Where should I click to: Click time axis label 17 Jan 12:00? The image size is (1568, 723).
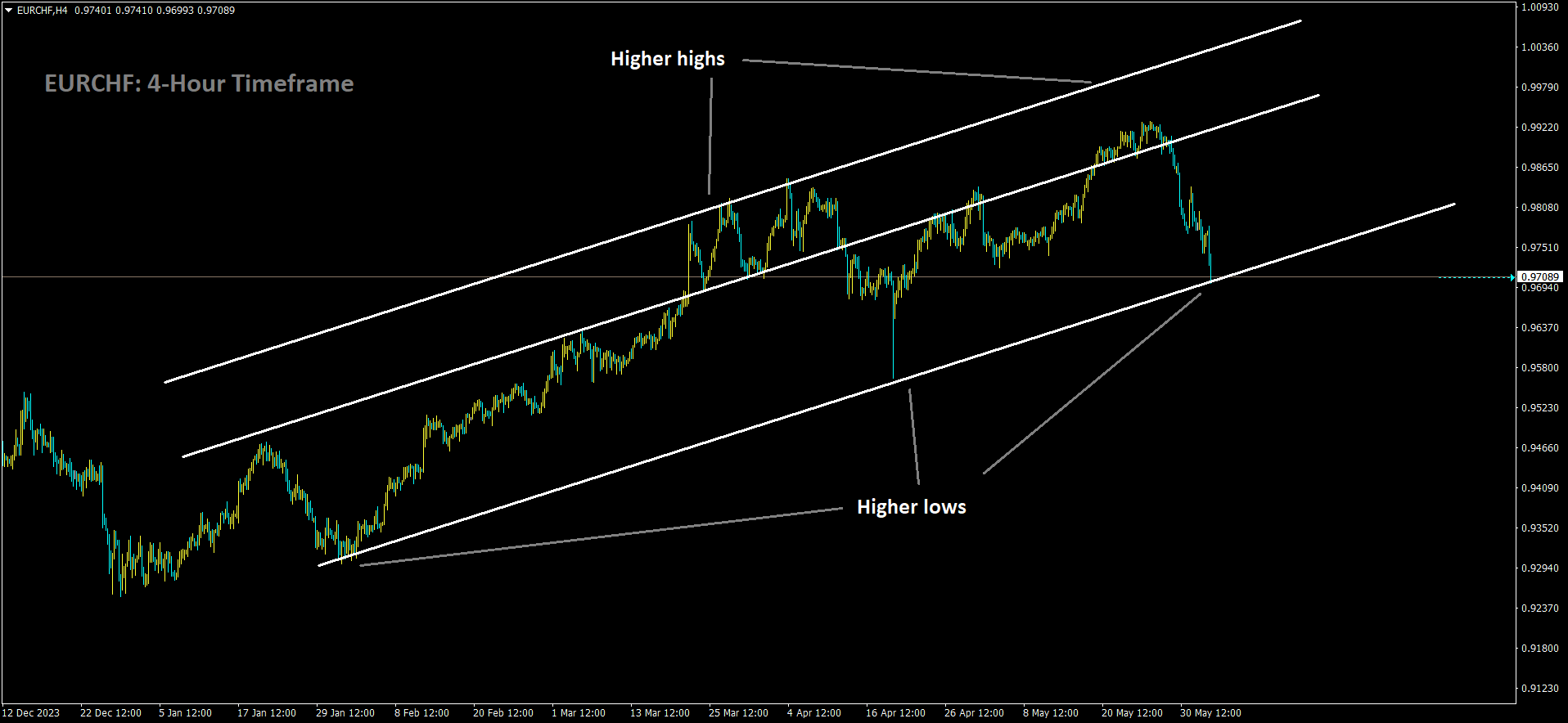267,713
